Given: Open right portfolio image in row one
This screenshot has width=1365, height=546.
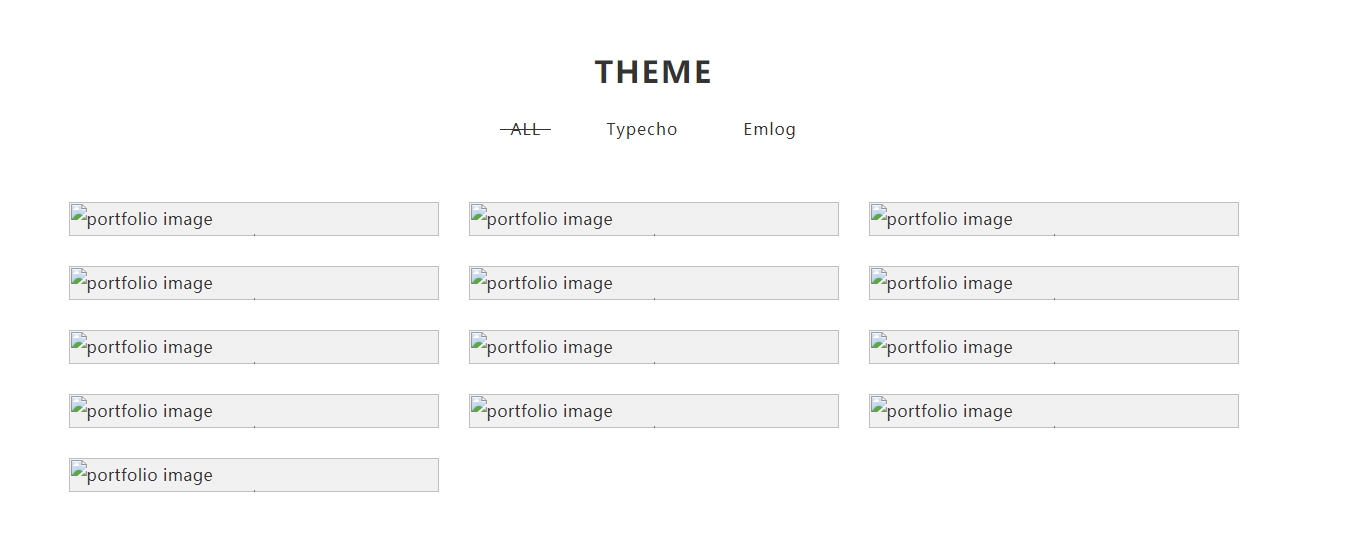Looking at the screenshot, I should pos(1054,219).
